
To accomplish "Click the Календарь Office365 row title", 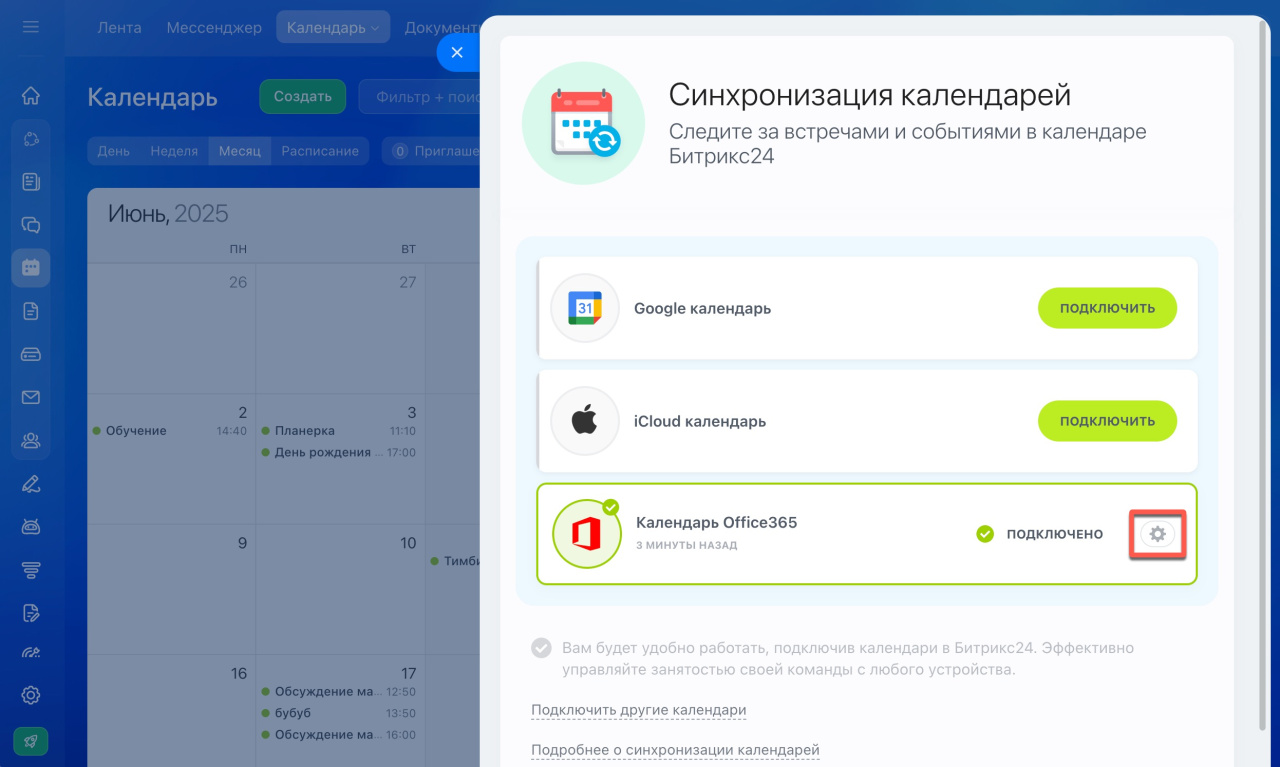I will [716, 522].
